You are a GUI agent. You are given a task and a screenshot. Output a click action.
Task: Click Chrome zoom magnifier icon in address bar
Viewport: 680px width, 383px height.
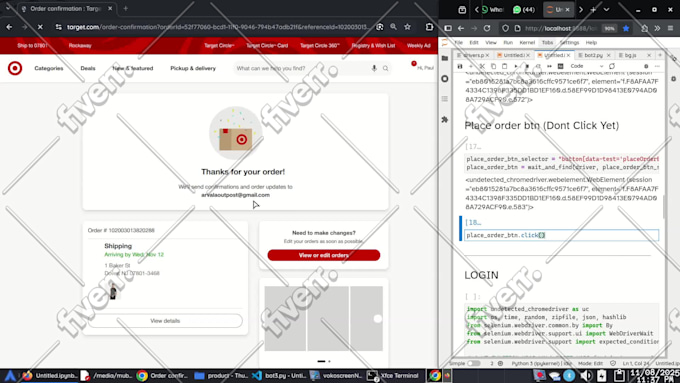tap(393, 27)
